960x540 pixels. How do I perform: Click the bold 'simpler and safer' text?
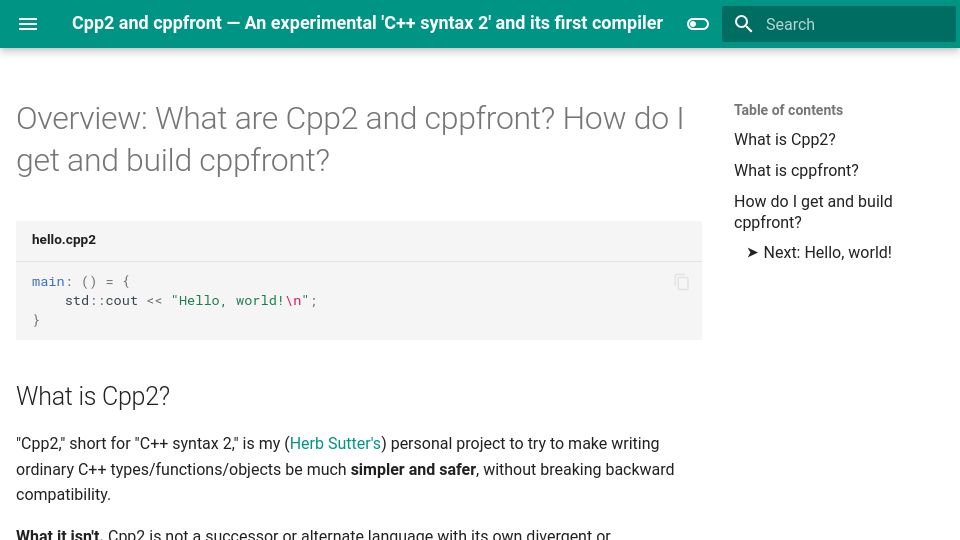click(x=413, y=470)
